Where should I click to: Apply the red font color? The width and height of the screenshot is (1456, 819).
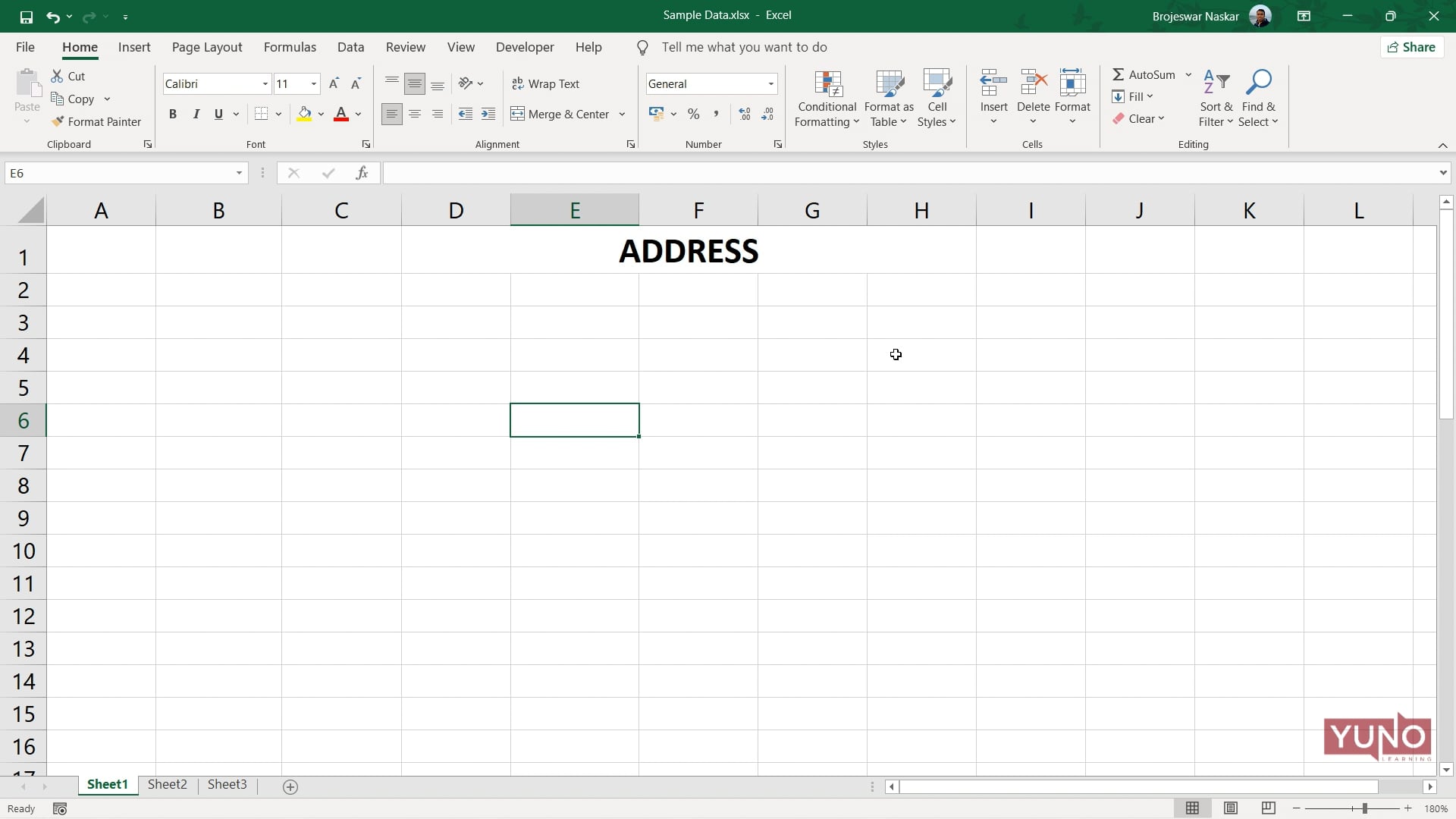click(341, 114)
